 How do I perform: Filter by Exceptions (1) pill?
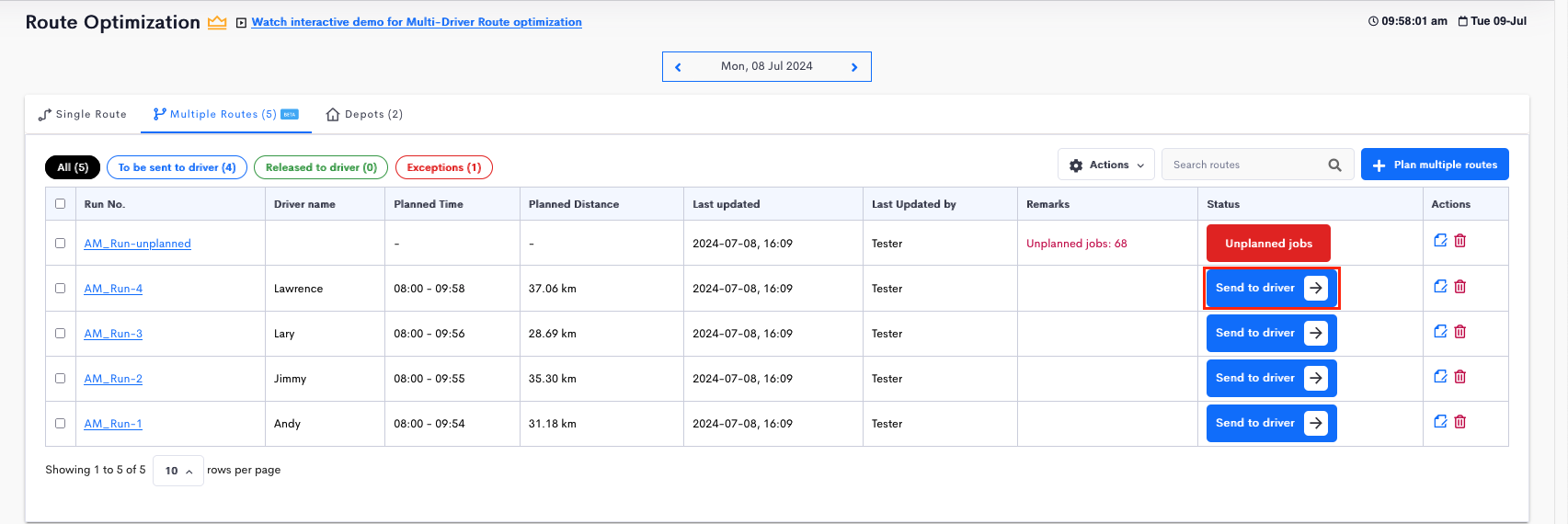[444, 167]
